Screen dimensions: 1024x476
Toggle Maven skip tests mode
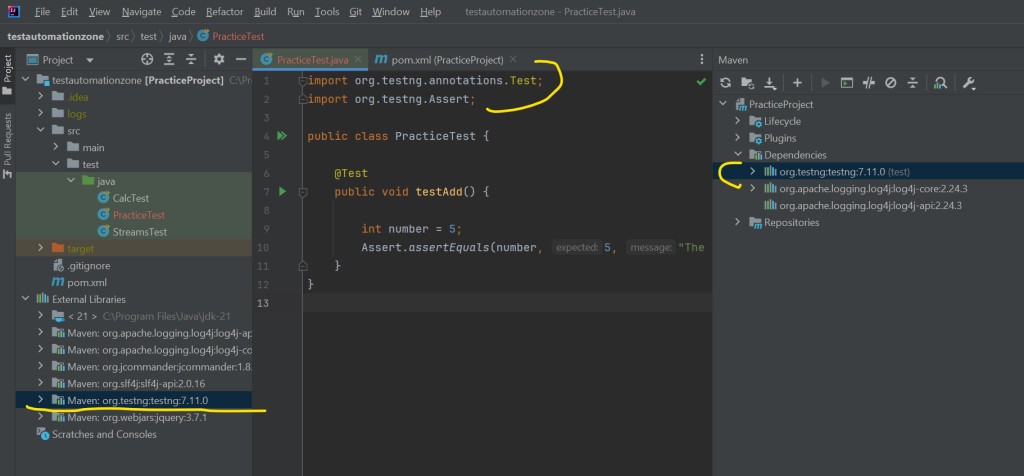pos(890,83)
